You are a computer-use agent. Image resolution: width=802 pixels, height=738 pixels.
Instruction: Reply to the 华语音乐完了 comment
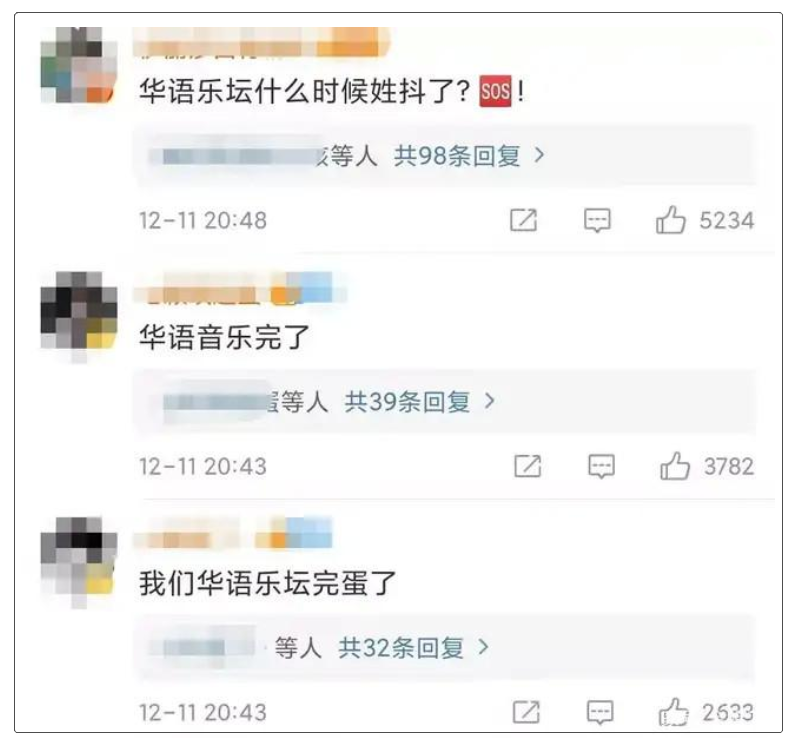pyautogui.click(x=601, y=466)
